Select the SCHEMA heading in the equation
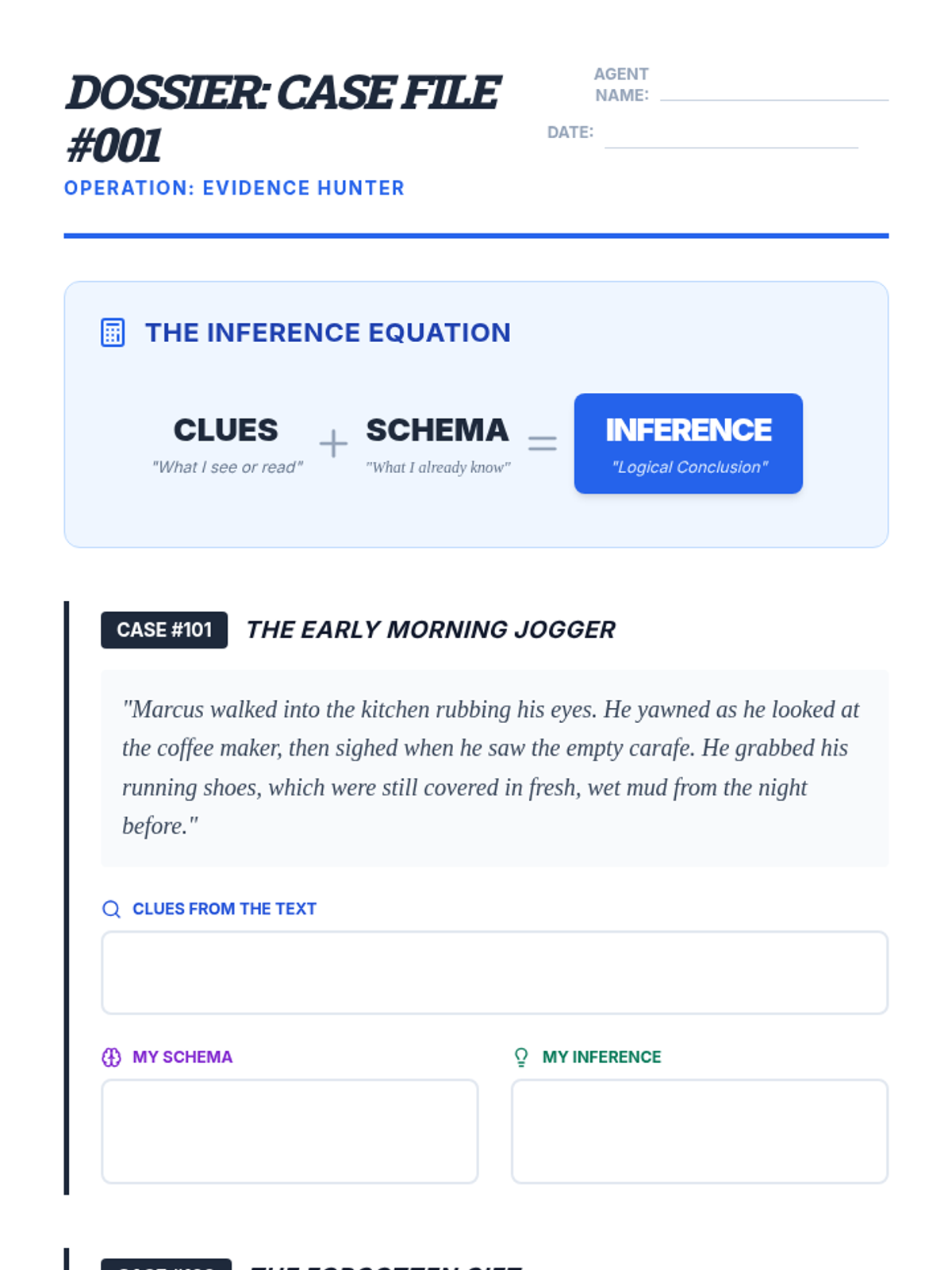 pyautogui.click(x=437, y=430)
